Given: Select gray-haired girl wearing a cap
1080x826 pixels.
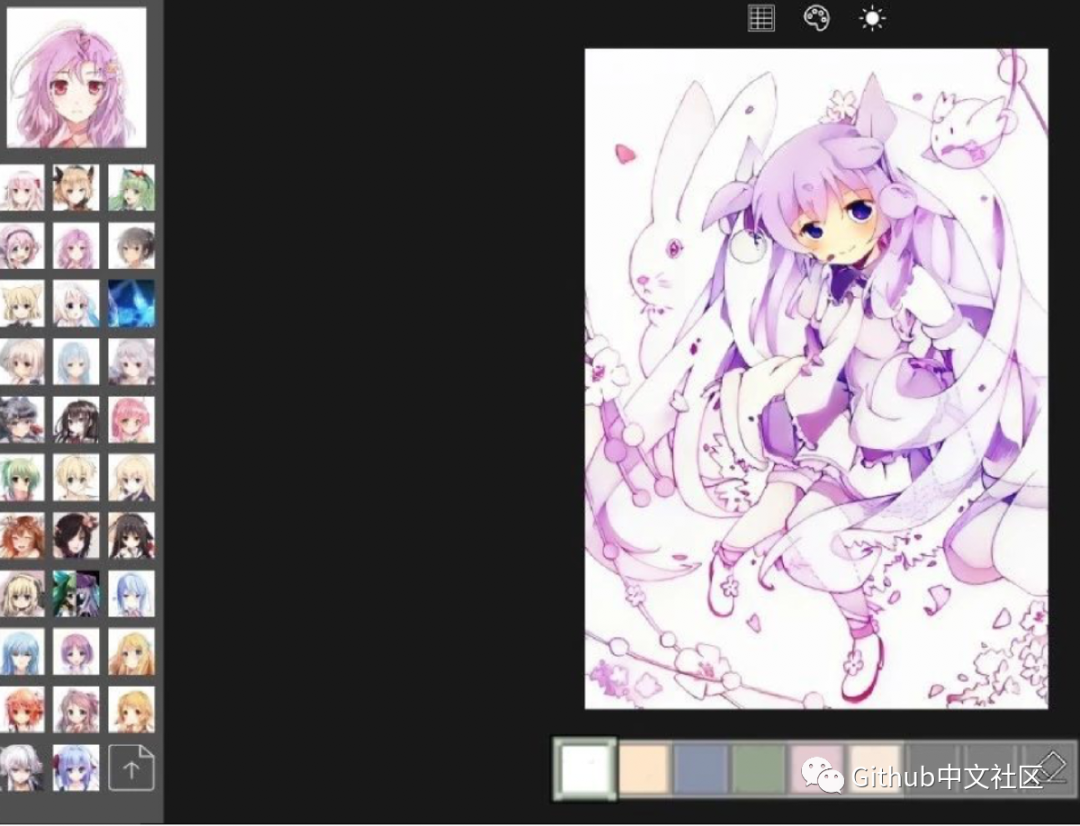Looking at the screenshot, I should (x=22, y=420).
